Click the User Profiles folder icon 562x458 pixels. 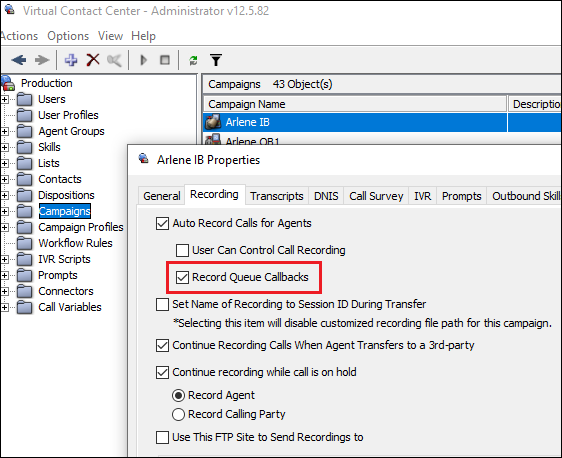[24, 115]
